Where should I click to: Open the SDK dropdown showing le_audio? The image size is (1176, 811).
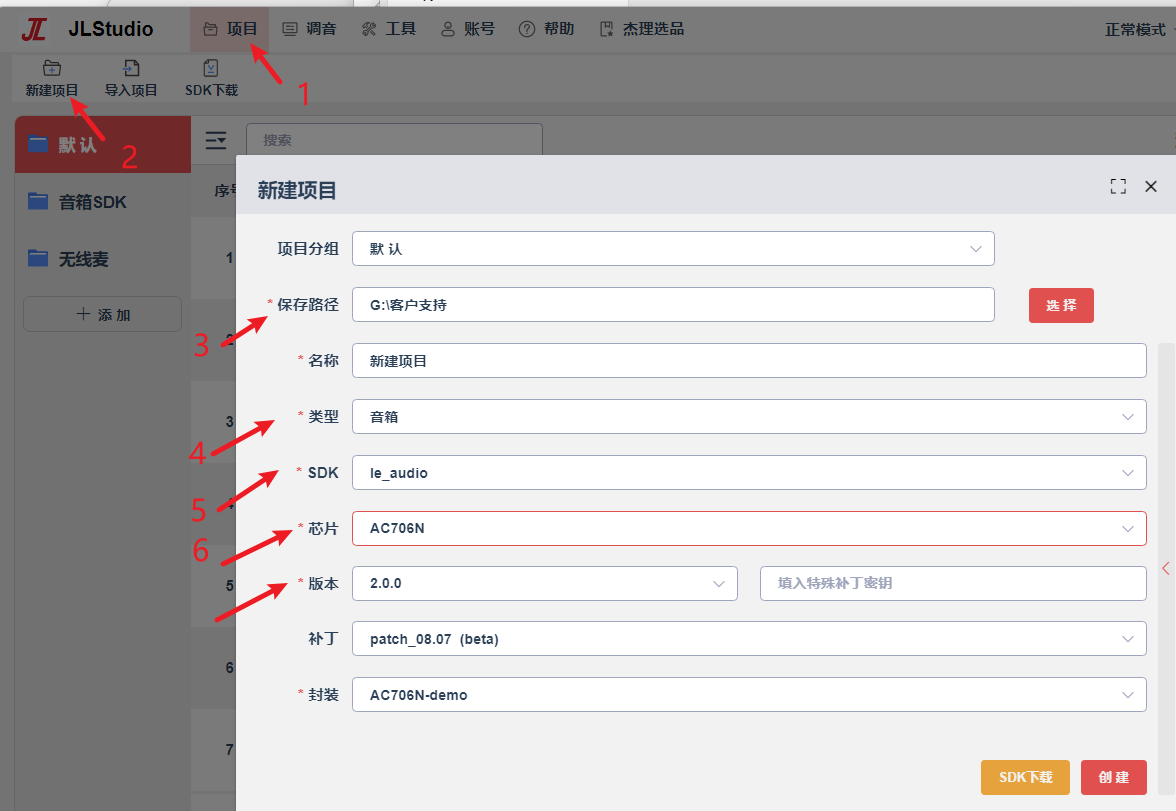pos(749,473)
